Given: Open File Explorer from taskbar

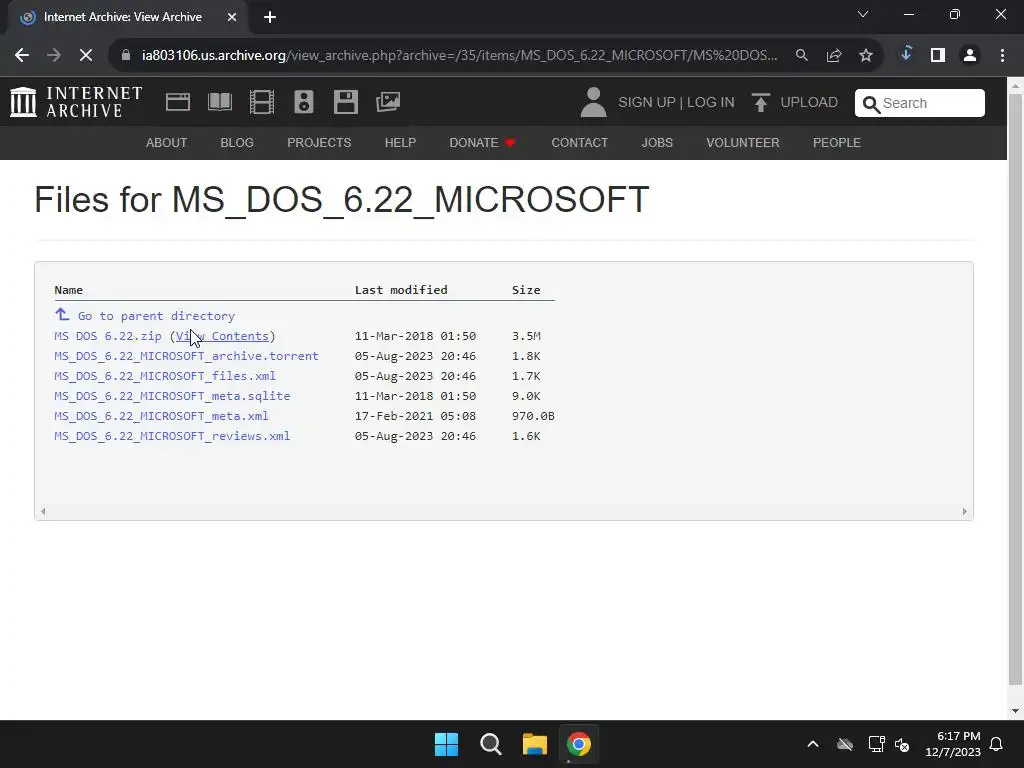Looking at the screenshot, I should [534, 744].
